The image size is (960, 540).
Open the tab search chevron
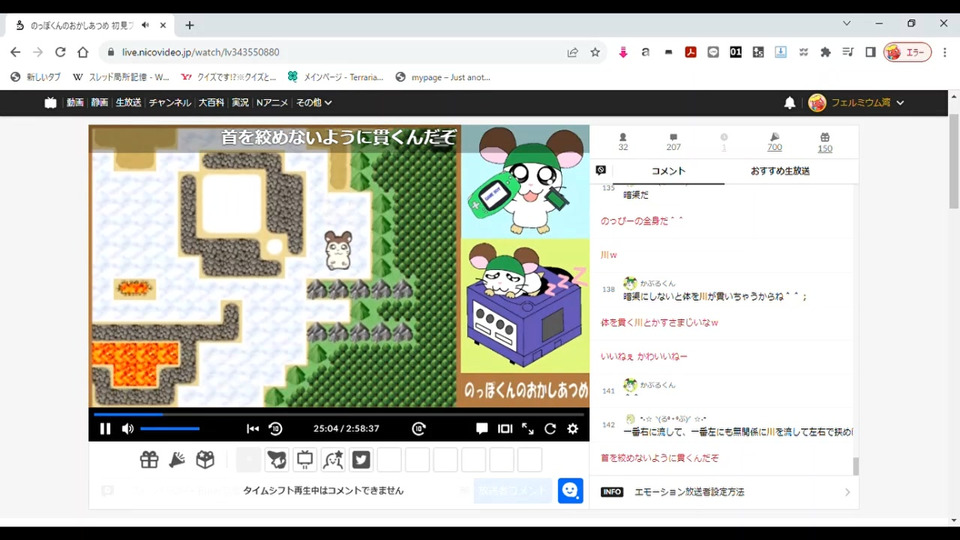coord(847,23)
